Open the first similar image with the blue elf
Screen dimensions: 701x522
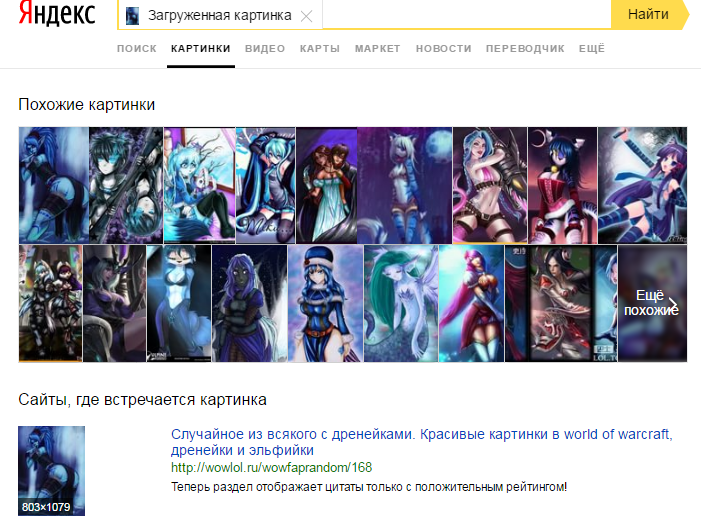(54, 185)
